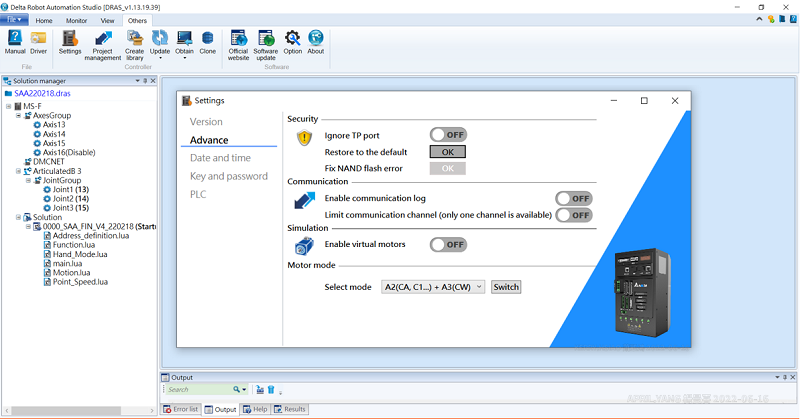Open the Official website

click(x=238, y=45)
